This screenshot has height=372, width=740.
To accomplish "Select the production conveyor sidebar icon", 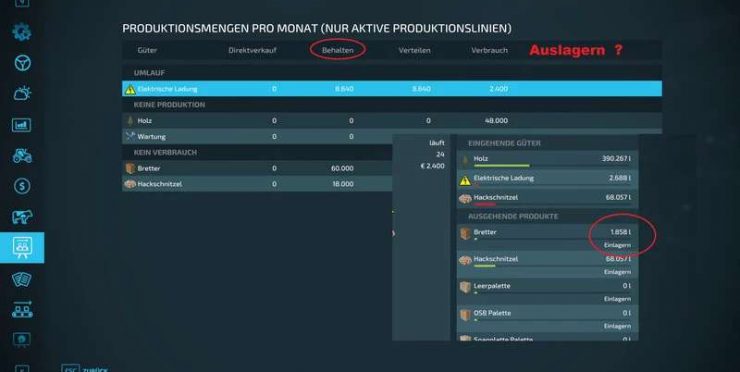I will click(22, 310).
